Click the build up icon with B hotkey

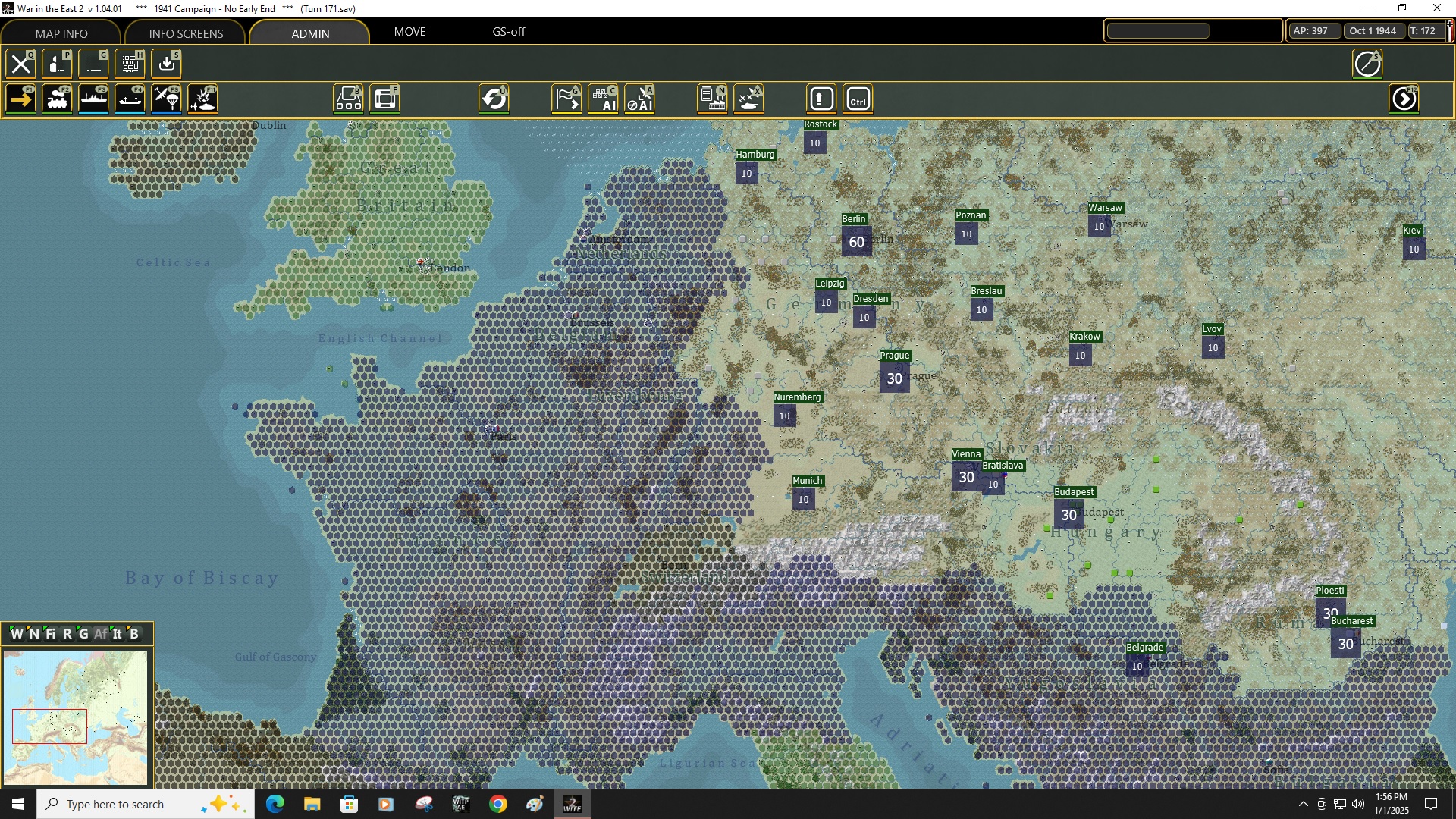pyautogui.click(x=348, y=99)
